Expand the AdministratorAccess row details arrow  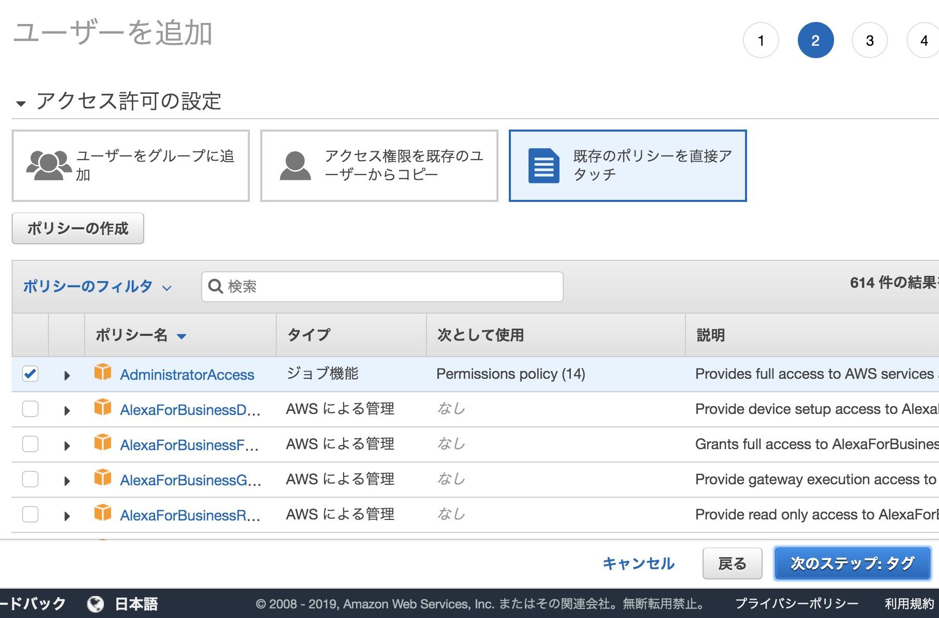pos(67,375)
